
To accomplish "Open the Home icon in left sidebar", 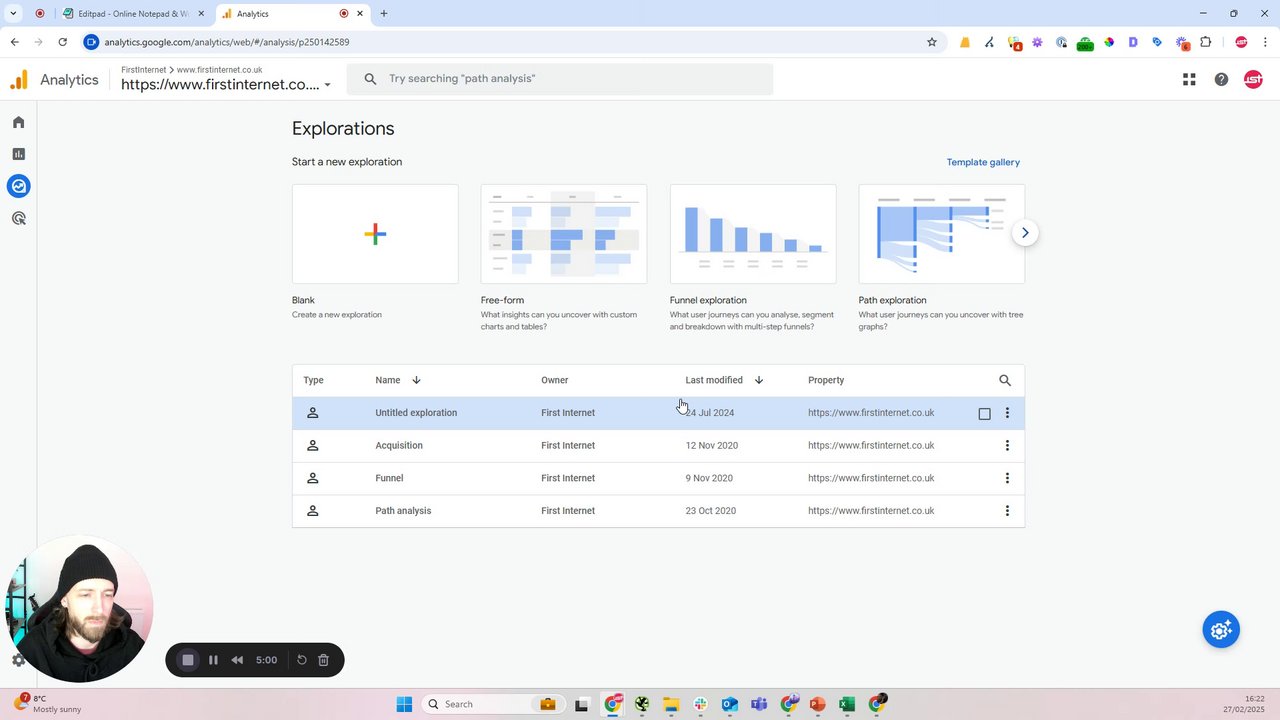I will pos(18,122).
